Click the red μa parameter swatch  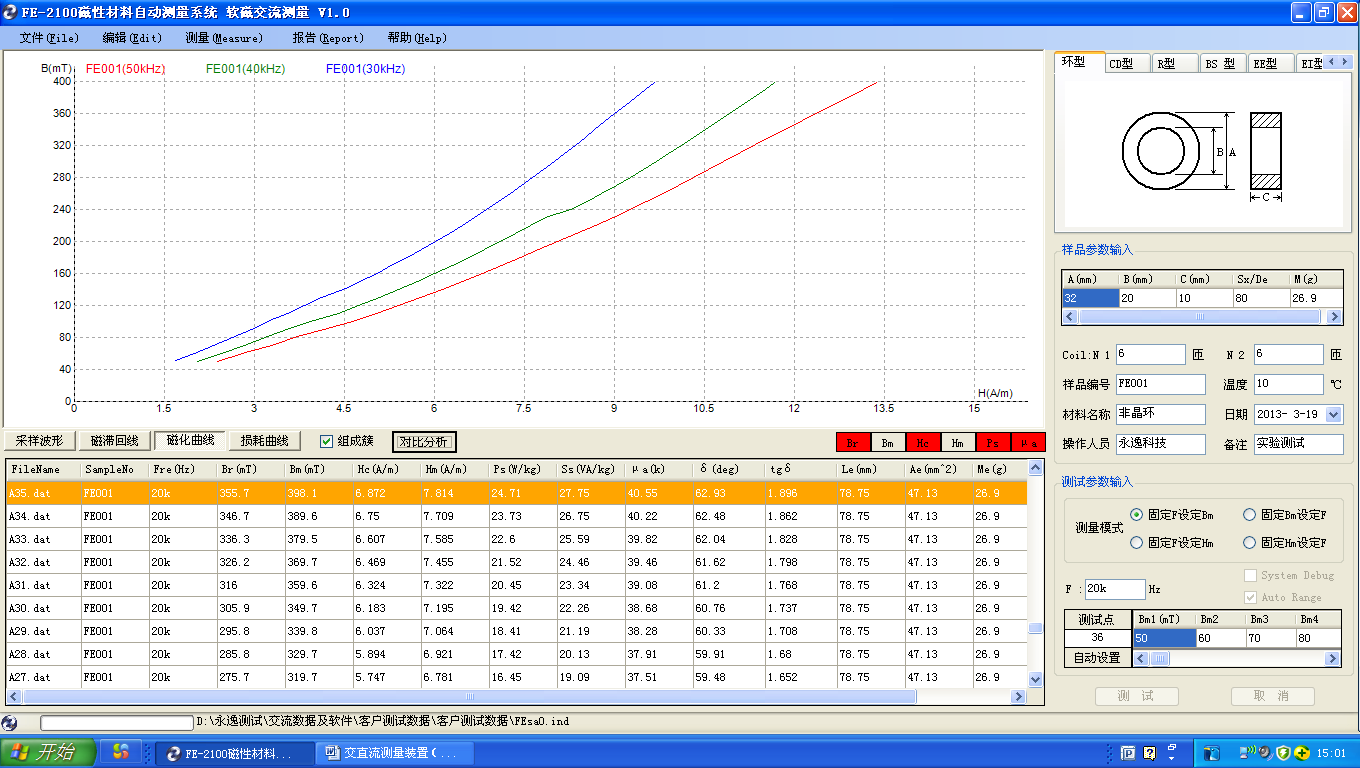coord(1028,443)
